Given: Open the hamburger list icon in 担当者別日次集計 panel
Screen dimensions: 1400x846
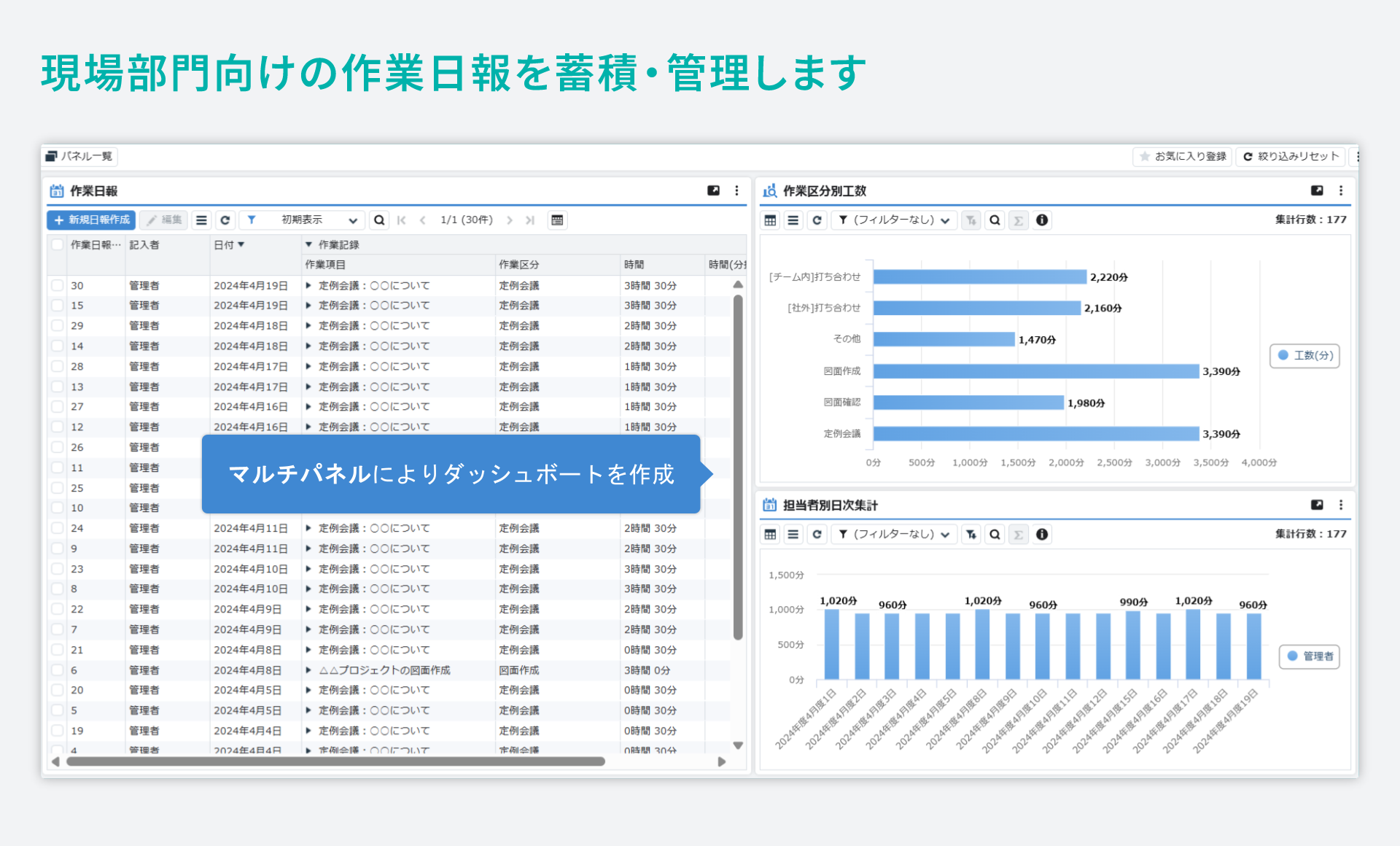Looking at the screenshot, I should coord(793,534).
